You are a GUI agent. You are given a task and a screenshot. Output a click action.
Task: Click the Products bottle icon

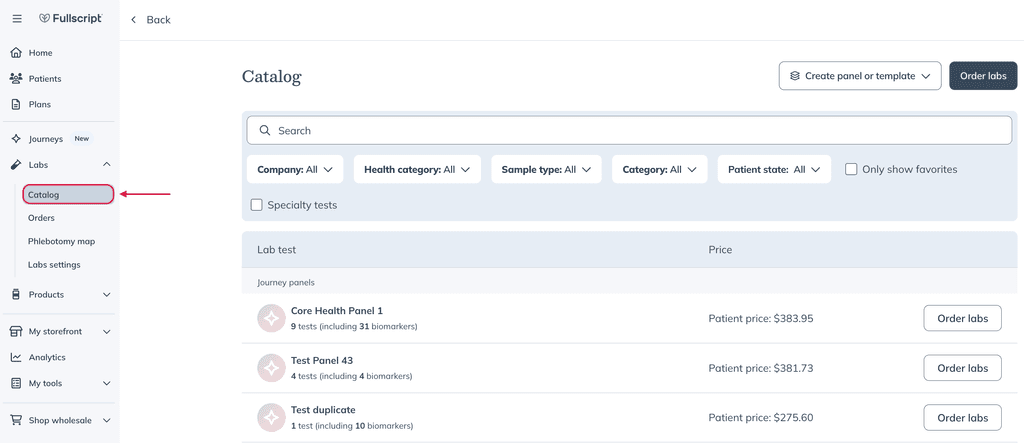(16, 295)
